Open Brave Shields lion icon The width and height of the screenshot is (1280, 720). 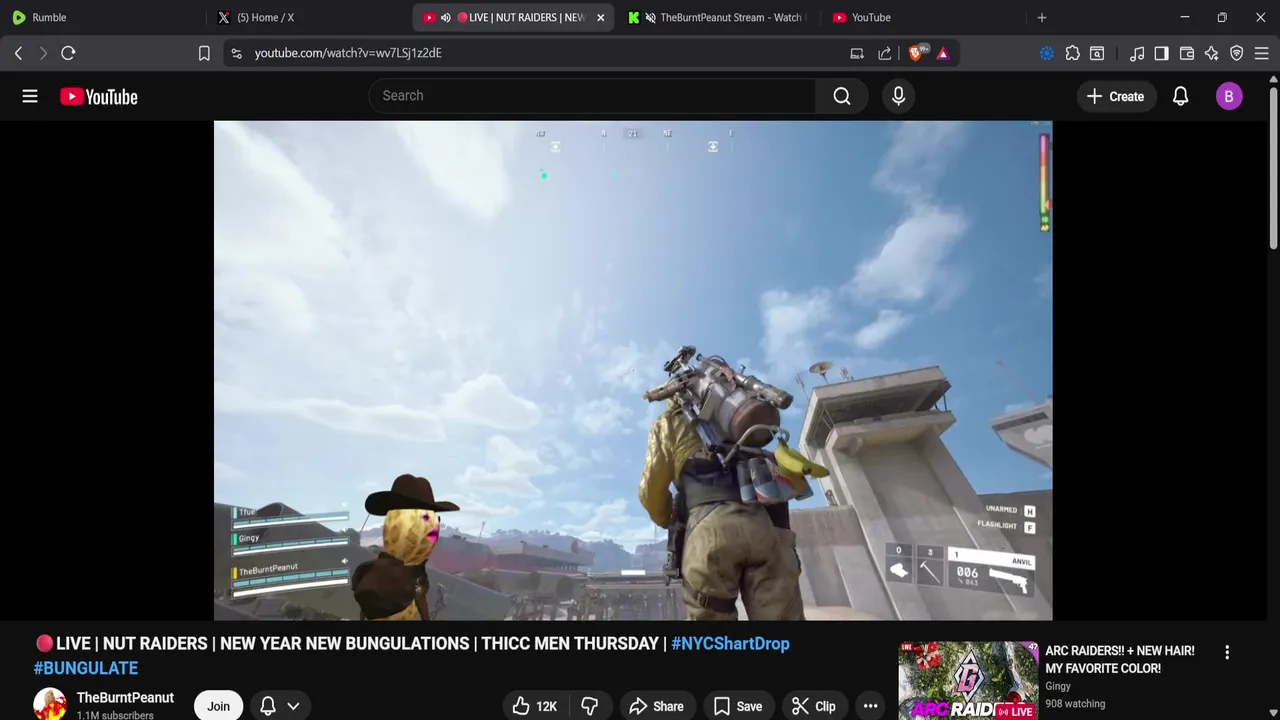click(917, 52)
